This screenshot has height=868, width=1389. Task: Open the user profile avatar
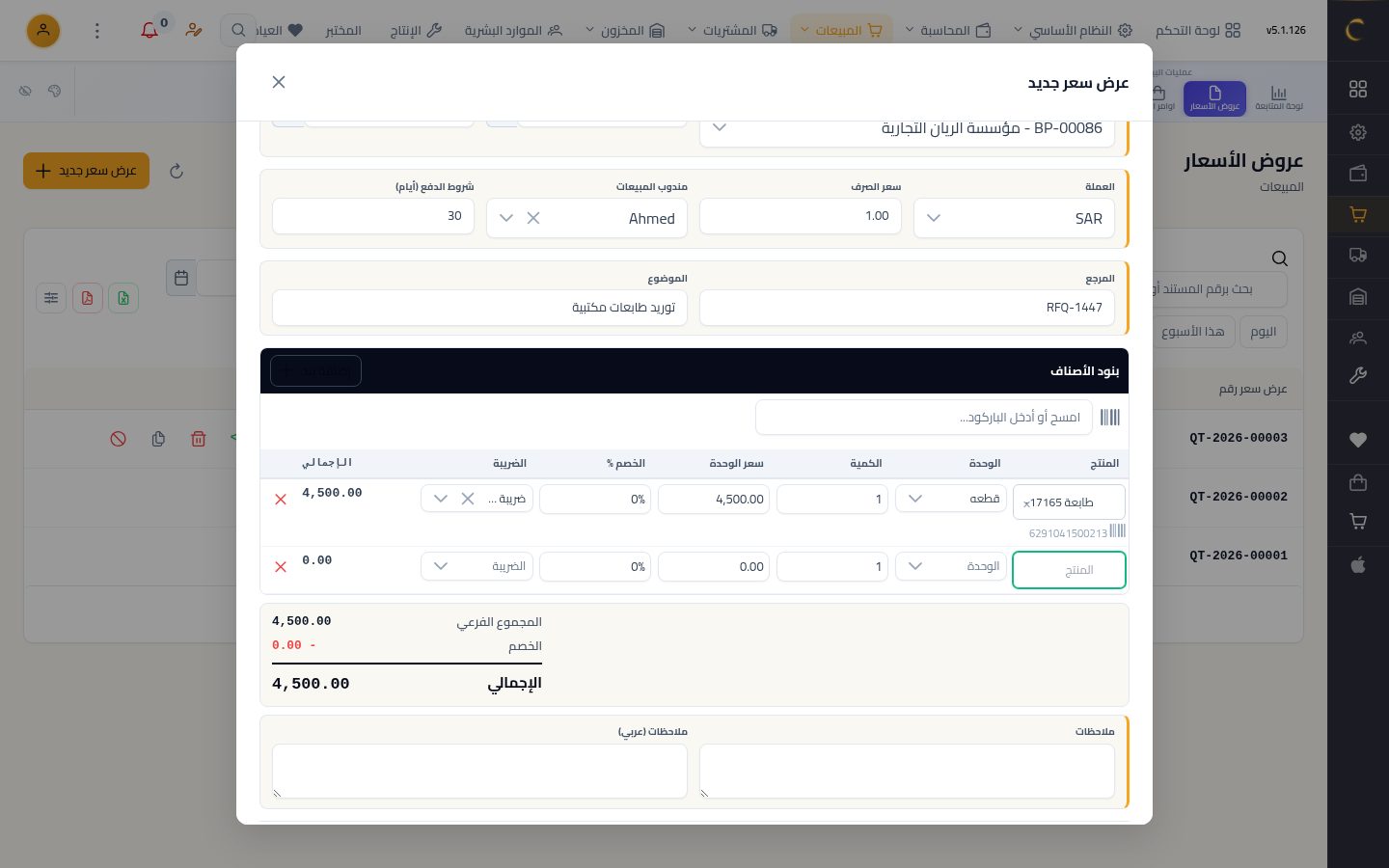coord(43,31)
